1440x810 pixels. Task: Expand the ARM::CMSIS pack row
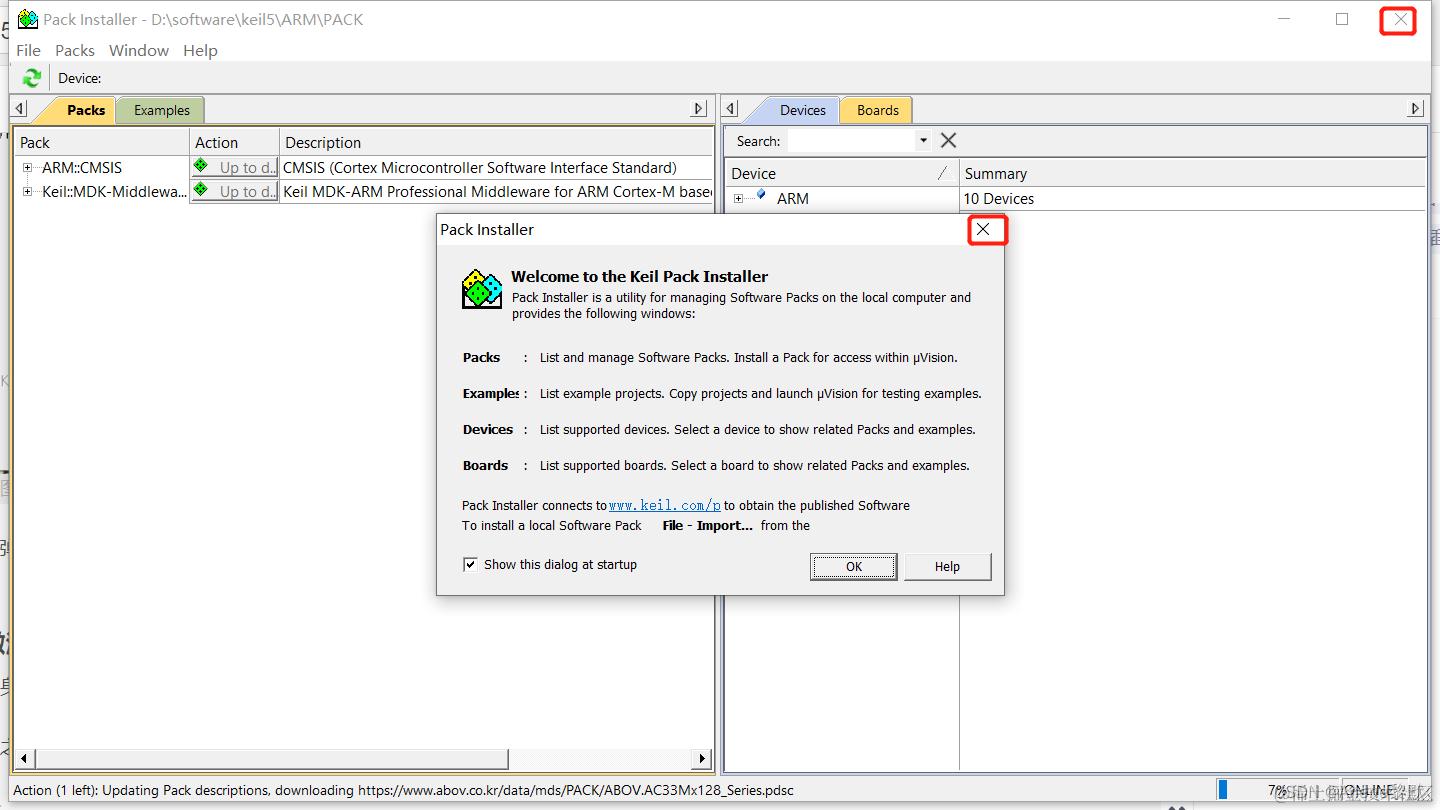coord(28,168)
